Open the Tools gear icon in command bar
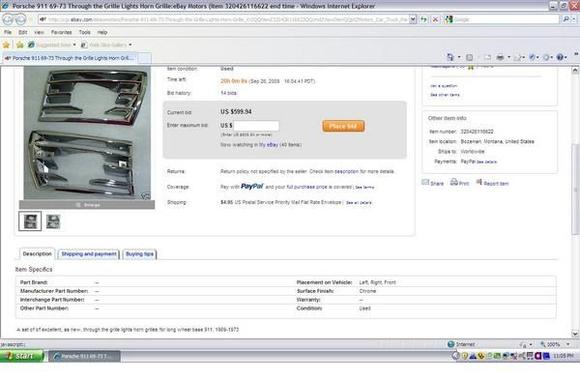The height and width of the screenshot is (383, 580). click(x=546, y=57)
